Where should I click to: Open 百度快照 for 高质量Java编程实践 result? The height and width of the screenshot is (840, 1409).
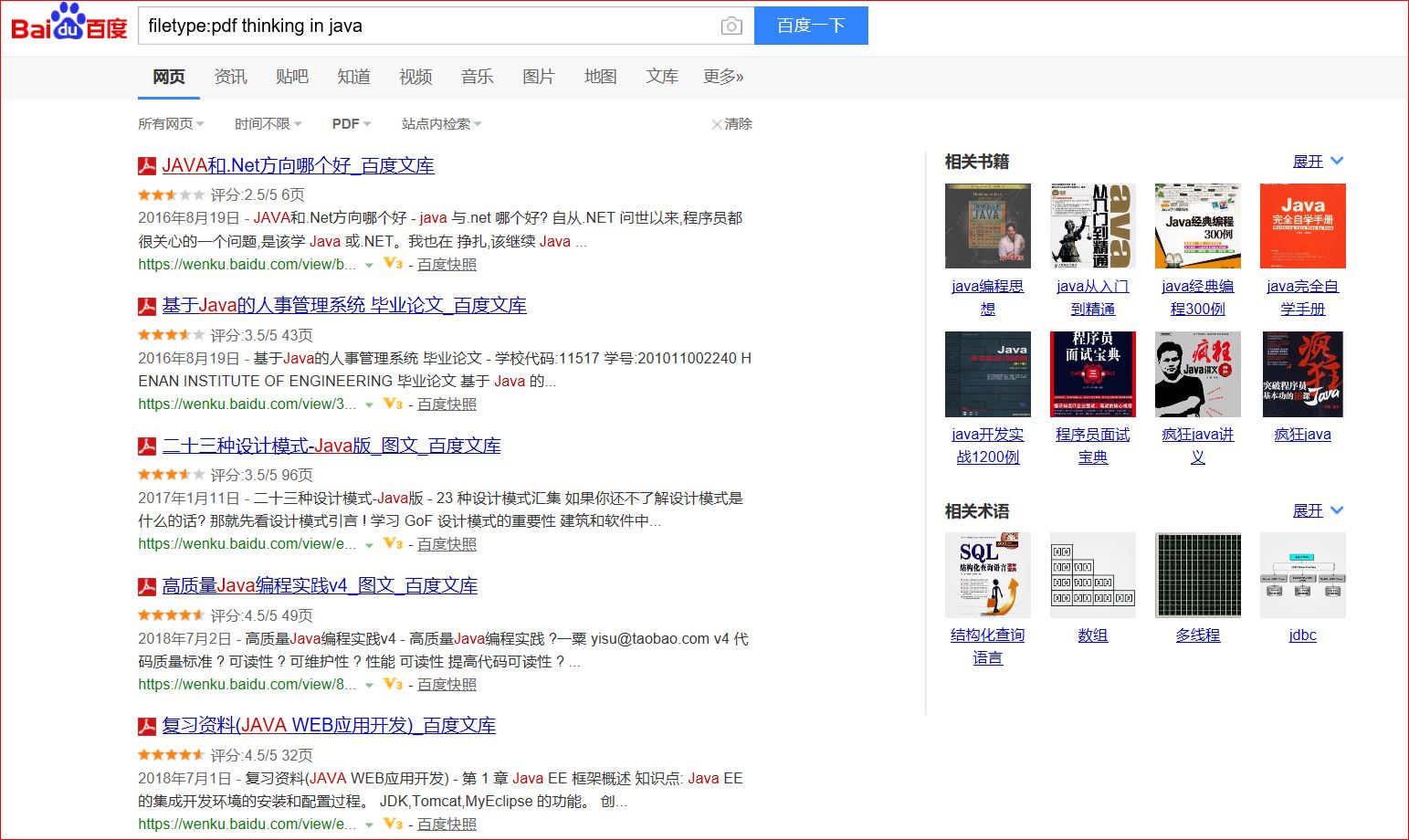pyautogui.click(x=447, y=685)
